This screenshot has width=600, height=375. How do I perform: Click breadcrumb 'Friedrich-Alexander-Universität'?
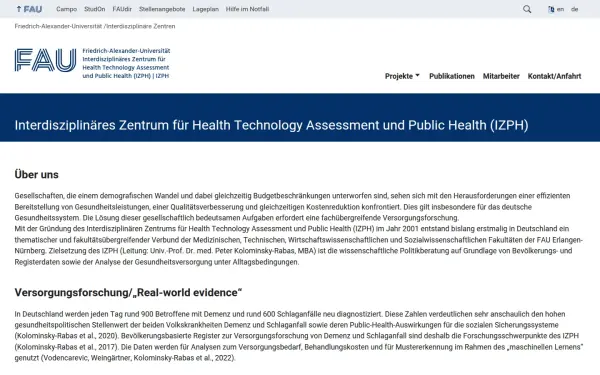(x=58, y=26)
